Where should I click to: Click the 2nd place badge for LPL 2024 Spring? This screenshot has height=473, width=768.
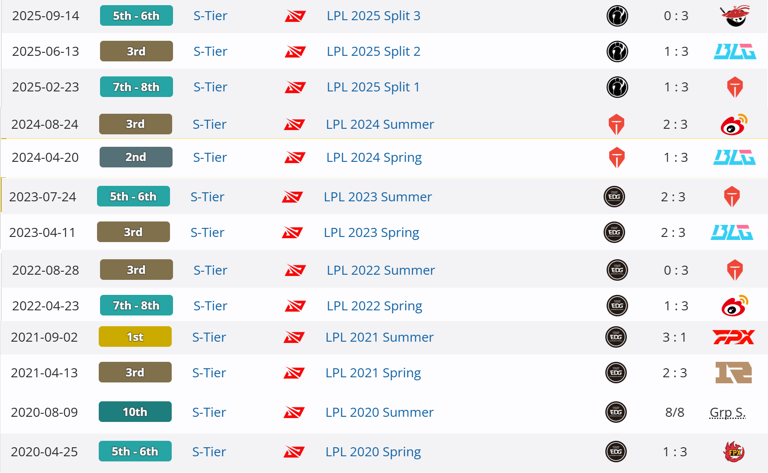click(136, 157)
